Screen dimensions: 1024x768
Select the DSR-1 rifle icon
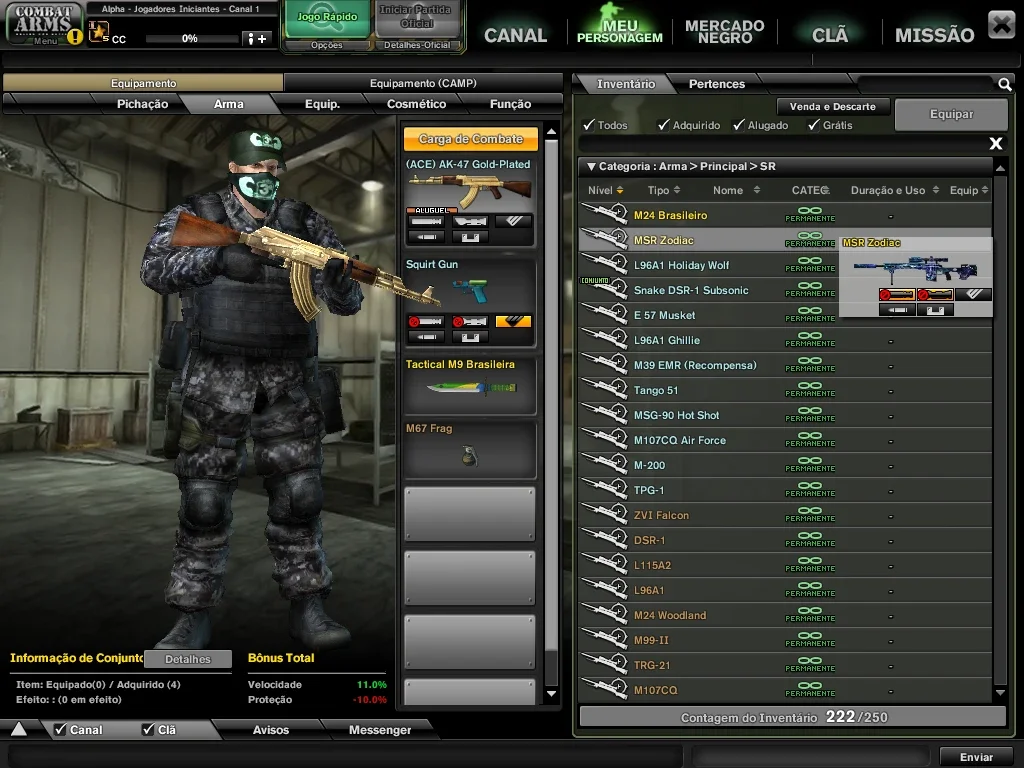tap(604, 539)
